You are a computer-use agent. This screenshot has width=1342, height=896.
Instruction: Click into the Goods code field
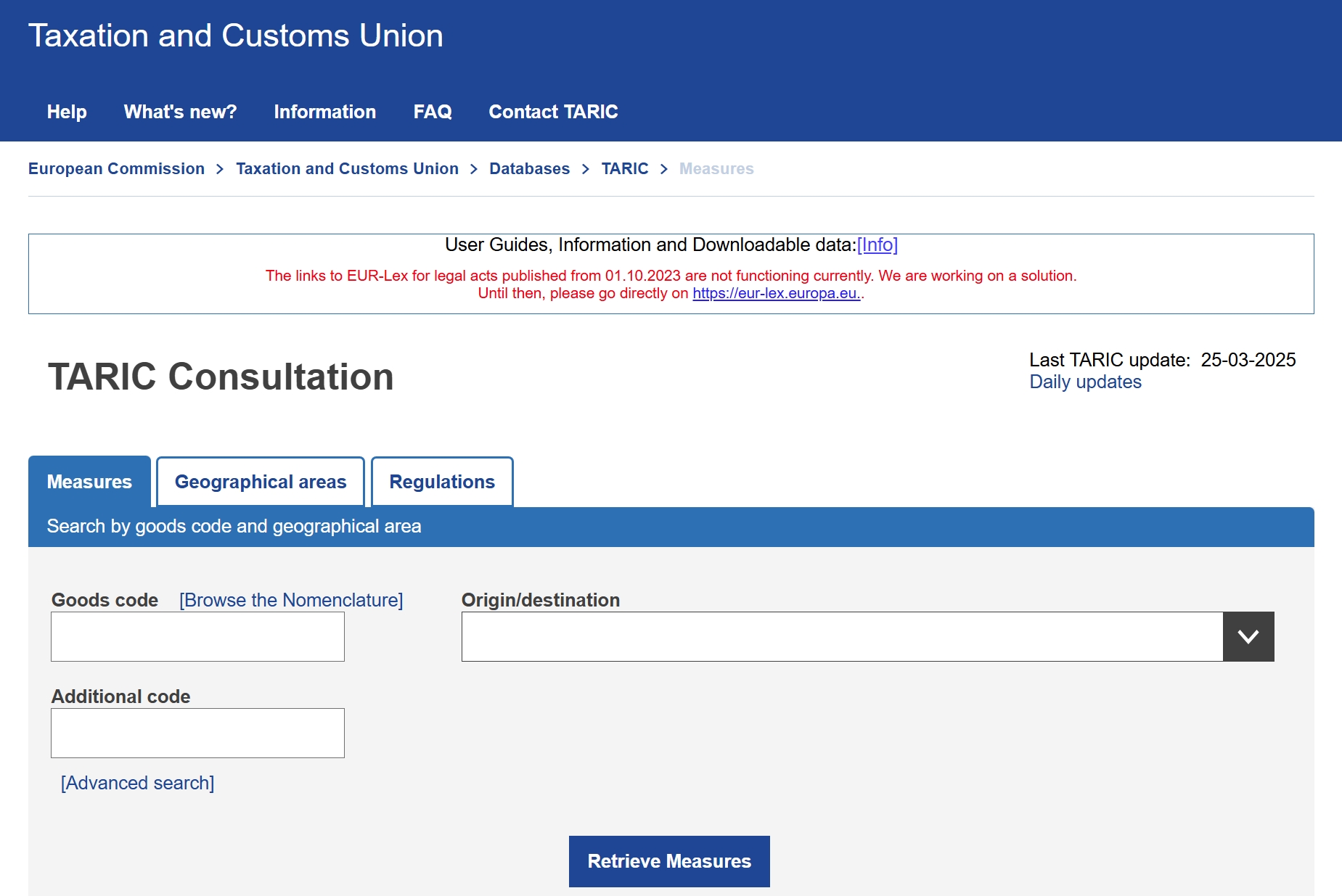pyautogui.click(x=197, y=636)
